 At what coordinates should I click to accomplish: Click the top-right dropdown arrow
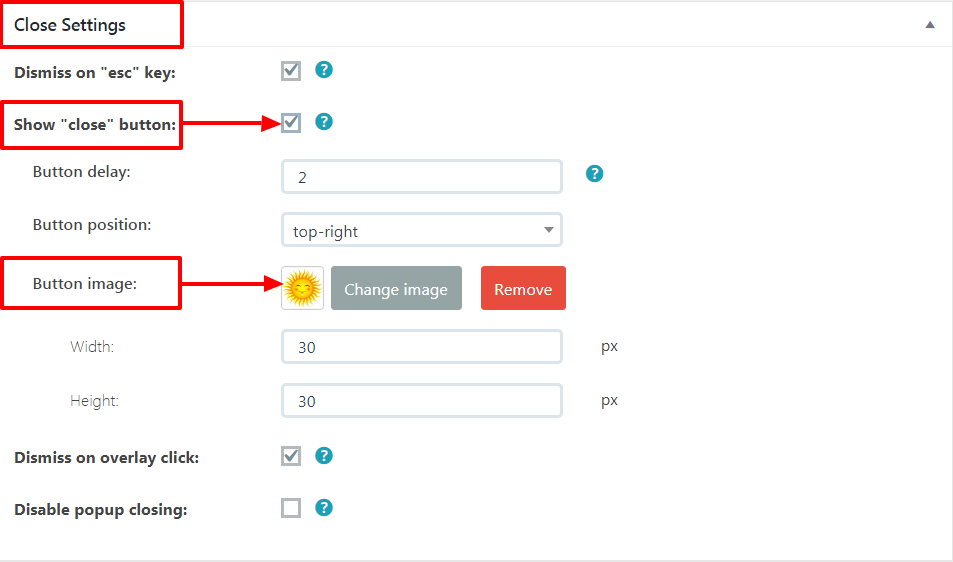pos(549,230)
